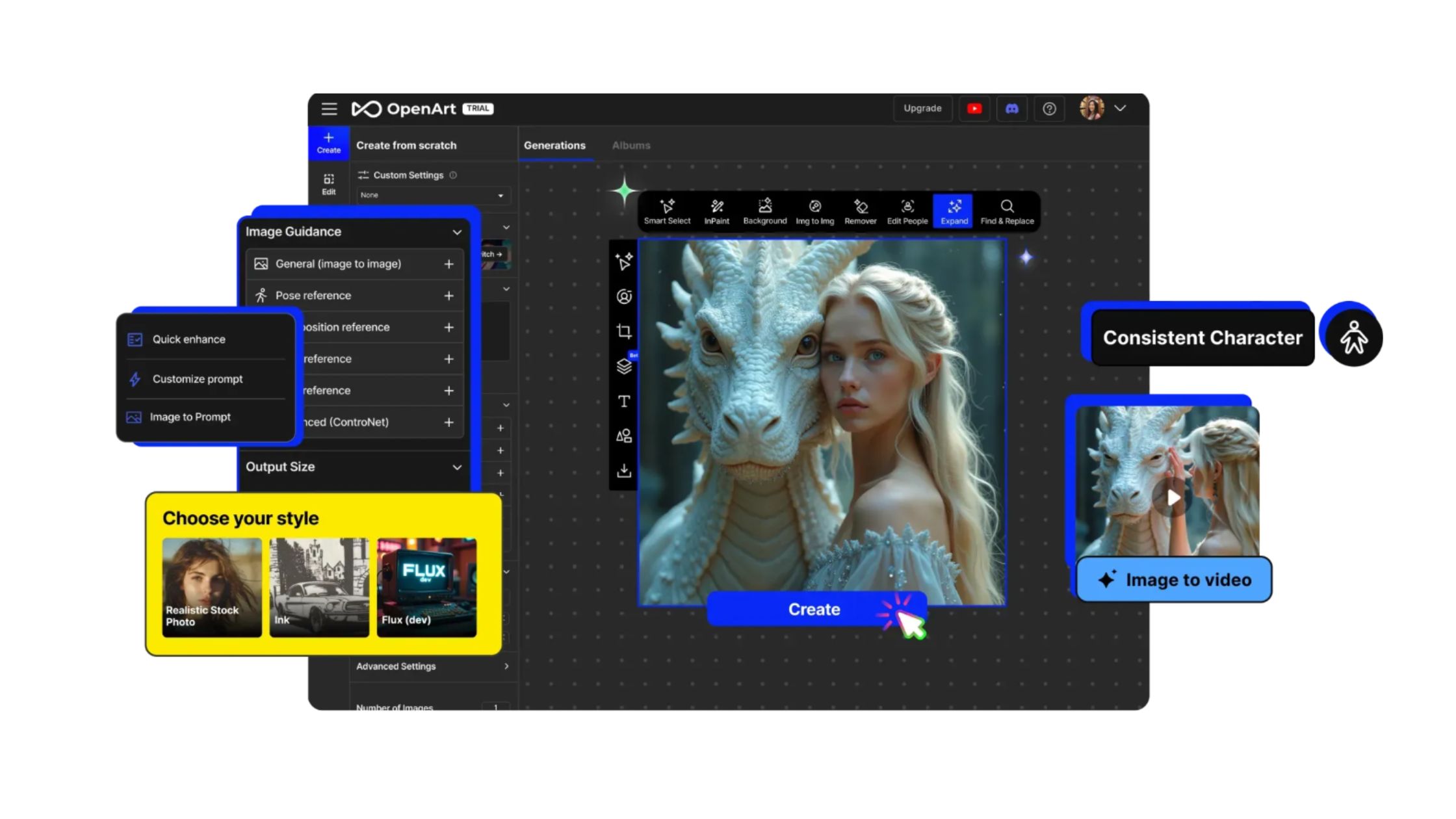The width and height of the screenshot is (1456, 819).
Task: Collapse the Output Size section
Action: point(457,467)
